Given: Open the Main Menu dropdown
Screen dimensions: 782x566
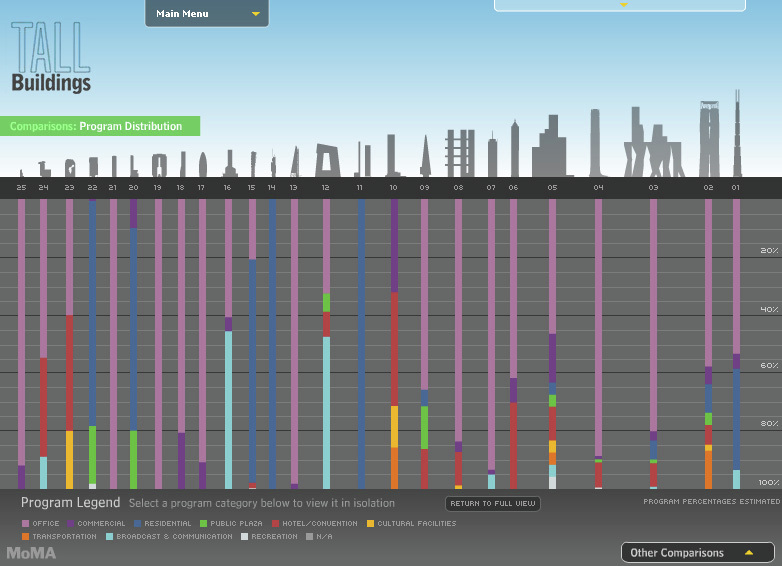Looking at the screenshot, I should tap(206, 13).
